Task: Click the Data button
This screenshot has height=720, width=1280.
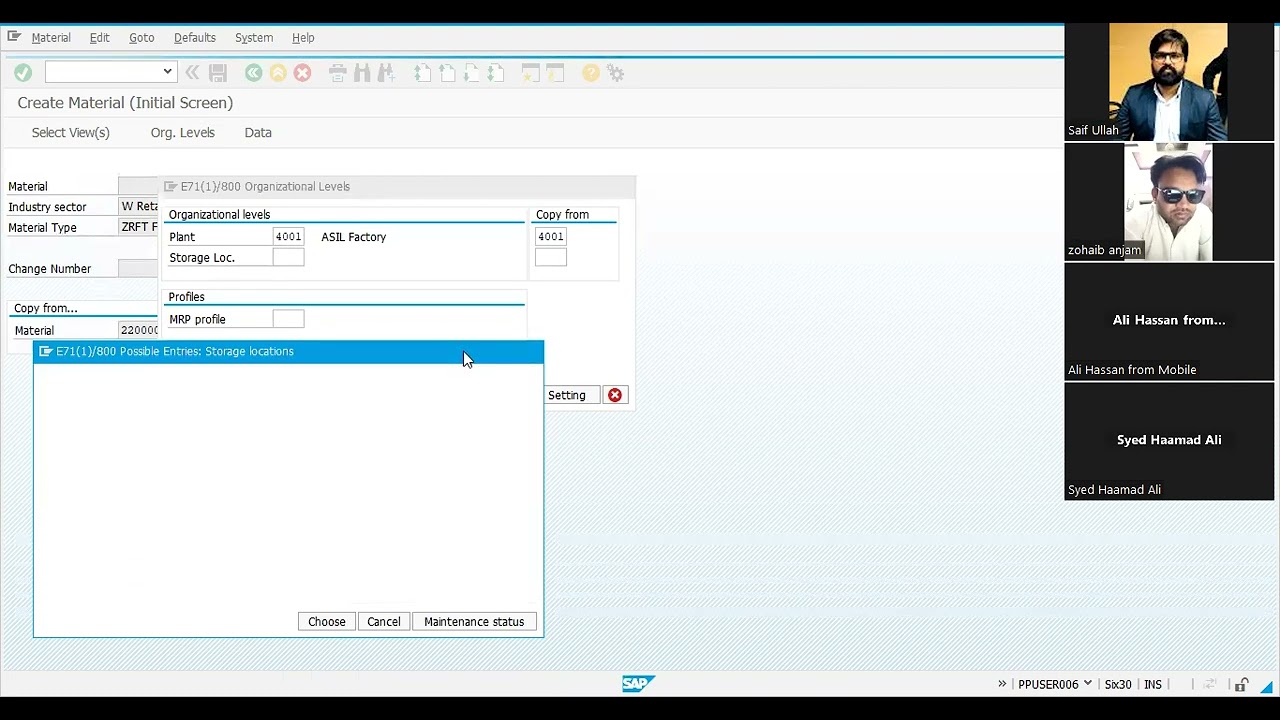Action: click(x=258, y=132)
